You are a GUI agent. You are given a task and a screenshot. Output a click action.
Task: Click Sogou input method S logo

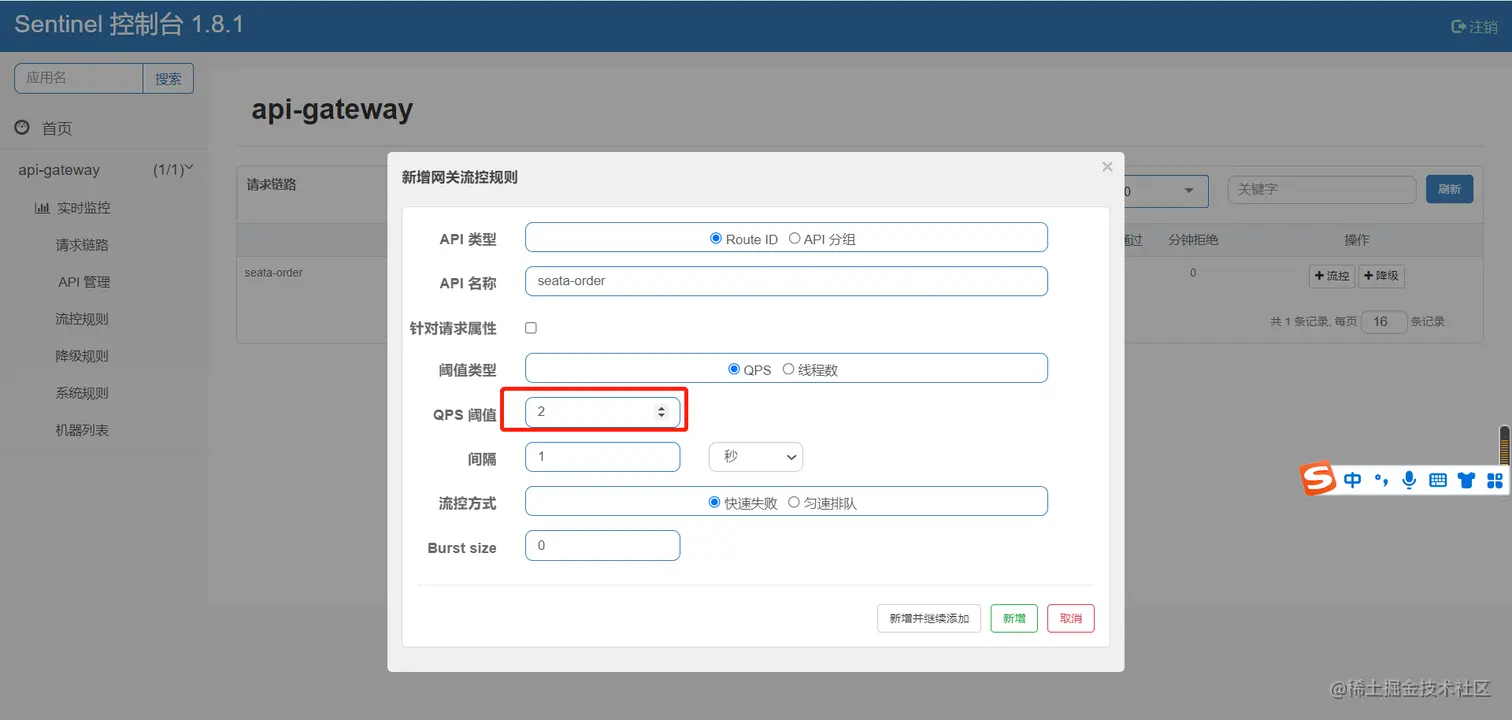[1319, 479]
